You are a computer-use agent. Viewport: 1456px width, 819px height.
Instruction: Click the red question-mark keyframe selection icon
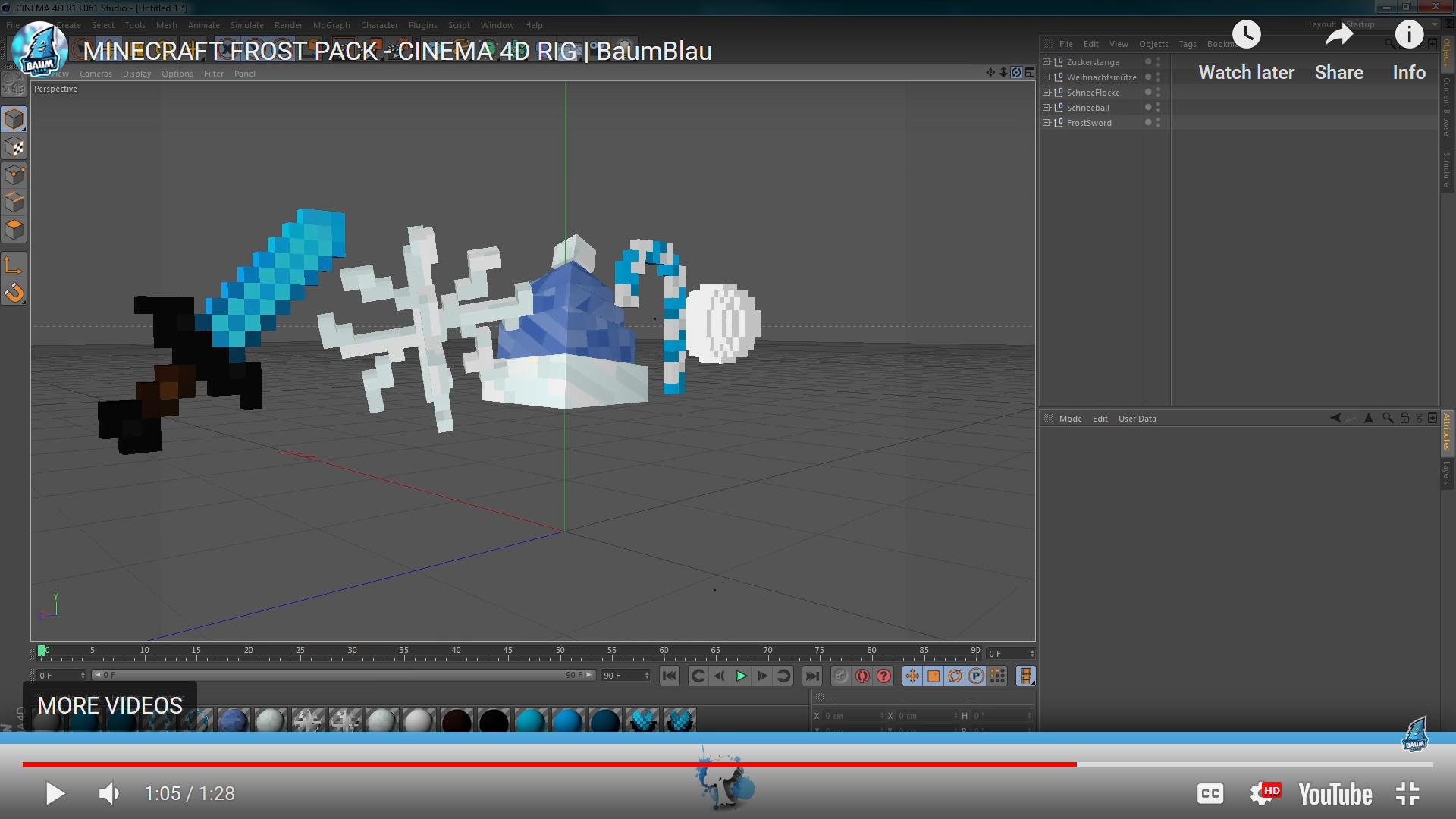pos(883,676)
